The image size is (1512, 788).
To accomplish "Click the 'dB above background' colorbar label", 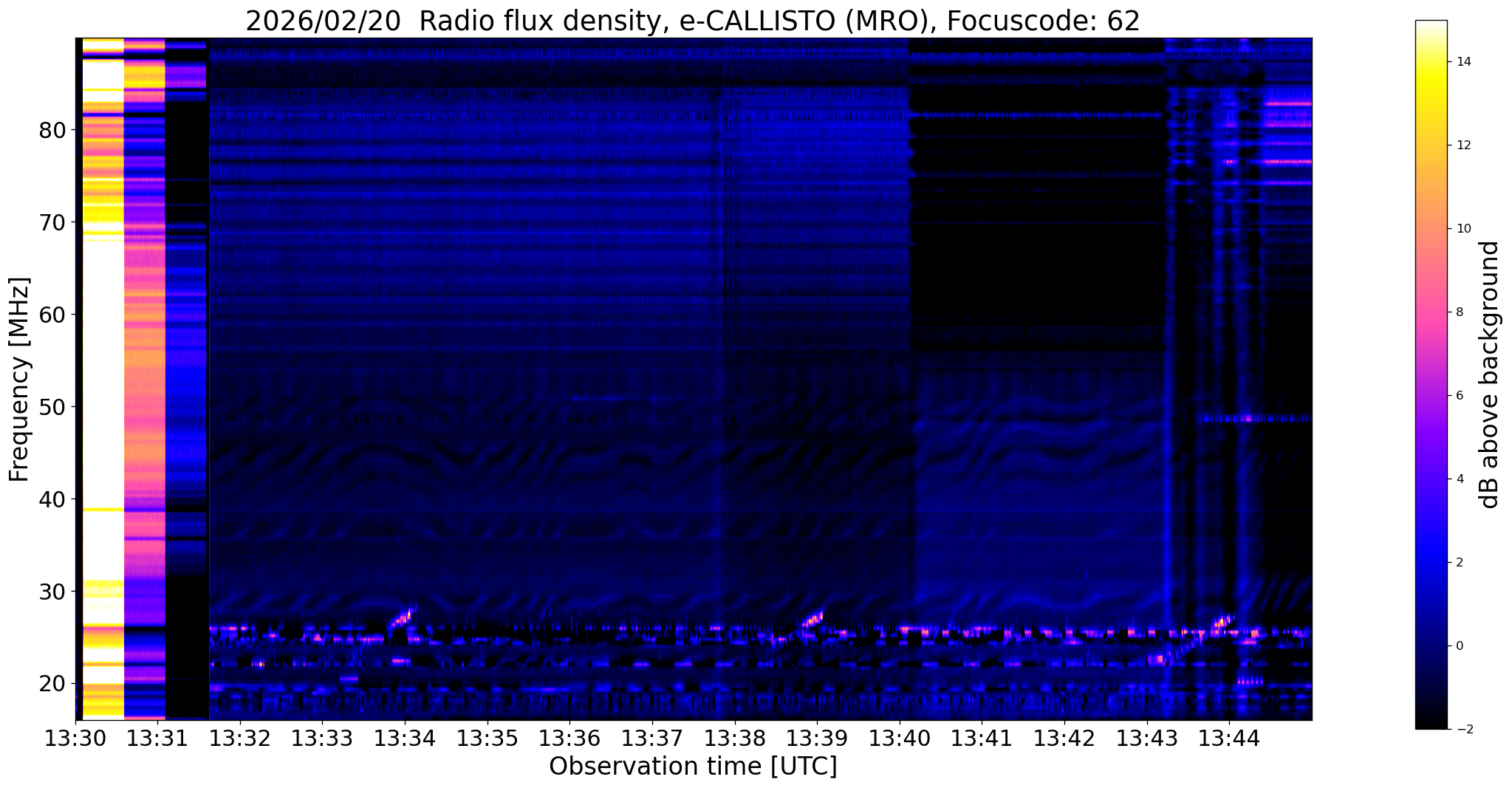I will tap(1490, 374).
